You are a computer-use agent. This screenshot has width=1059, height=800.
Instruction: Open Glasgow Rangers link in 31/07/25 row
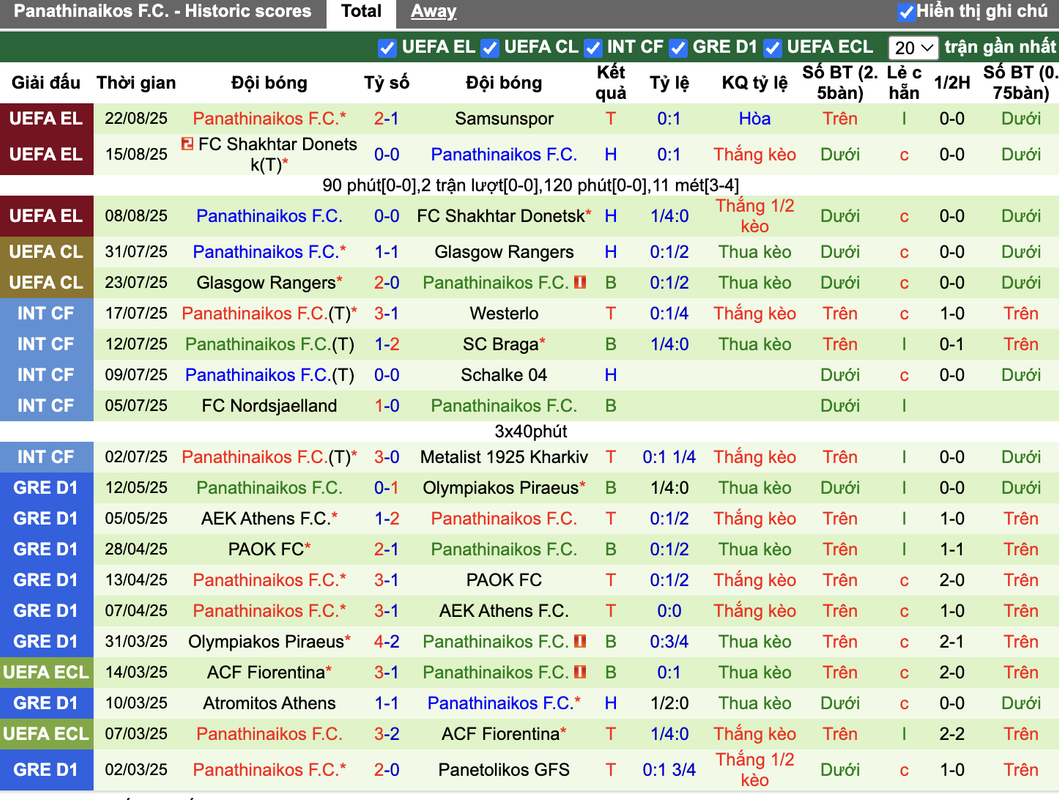(504, 252)
